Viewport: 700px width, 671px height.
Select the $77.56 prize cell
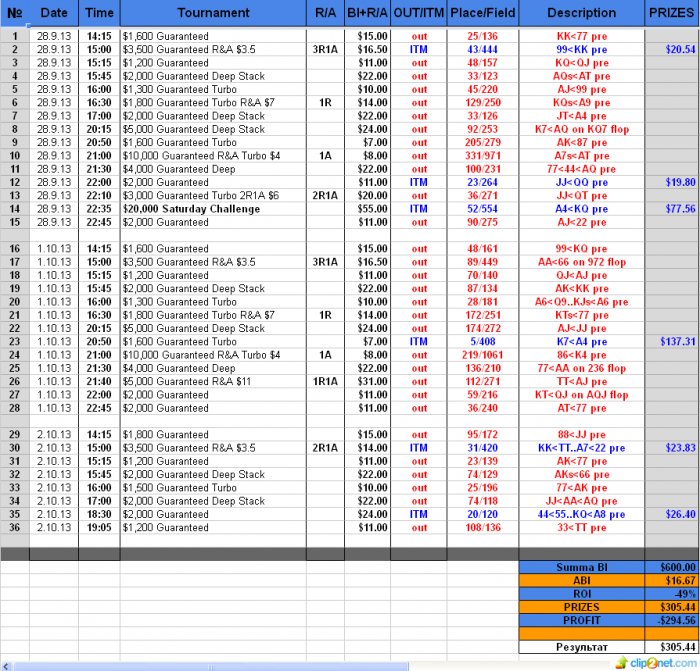[672, 209]
